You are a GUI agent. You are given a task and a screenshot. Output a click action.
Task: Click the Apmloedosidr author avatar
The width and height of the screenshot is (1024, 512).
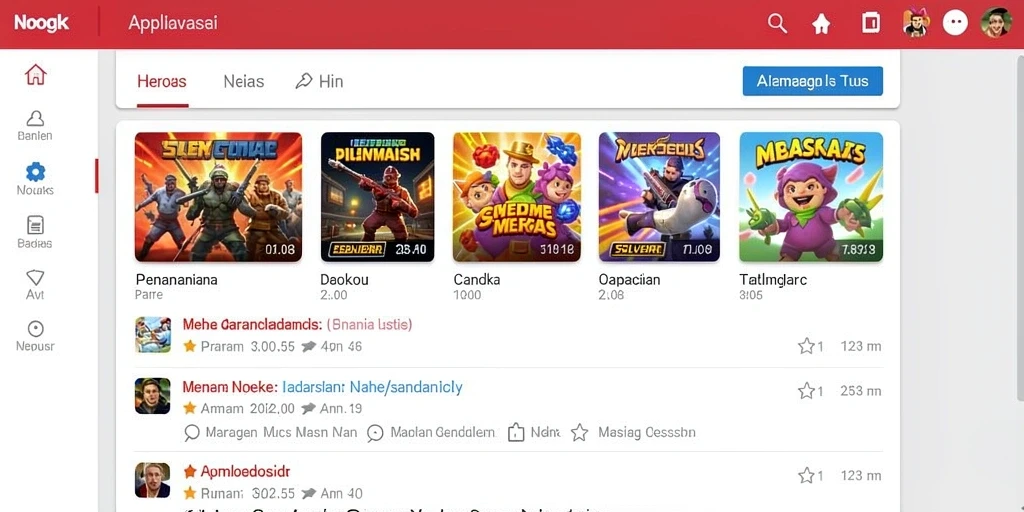tap(153, 480)
